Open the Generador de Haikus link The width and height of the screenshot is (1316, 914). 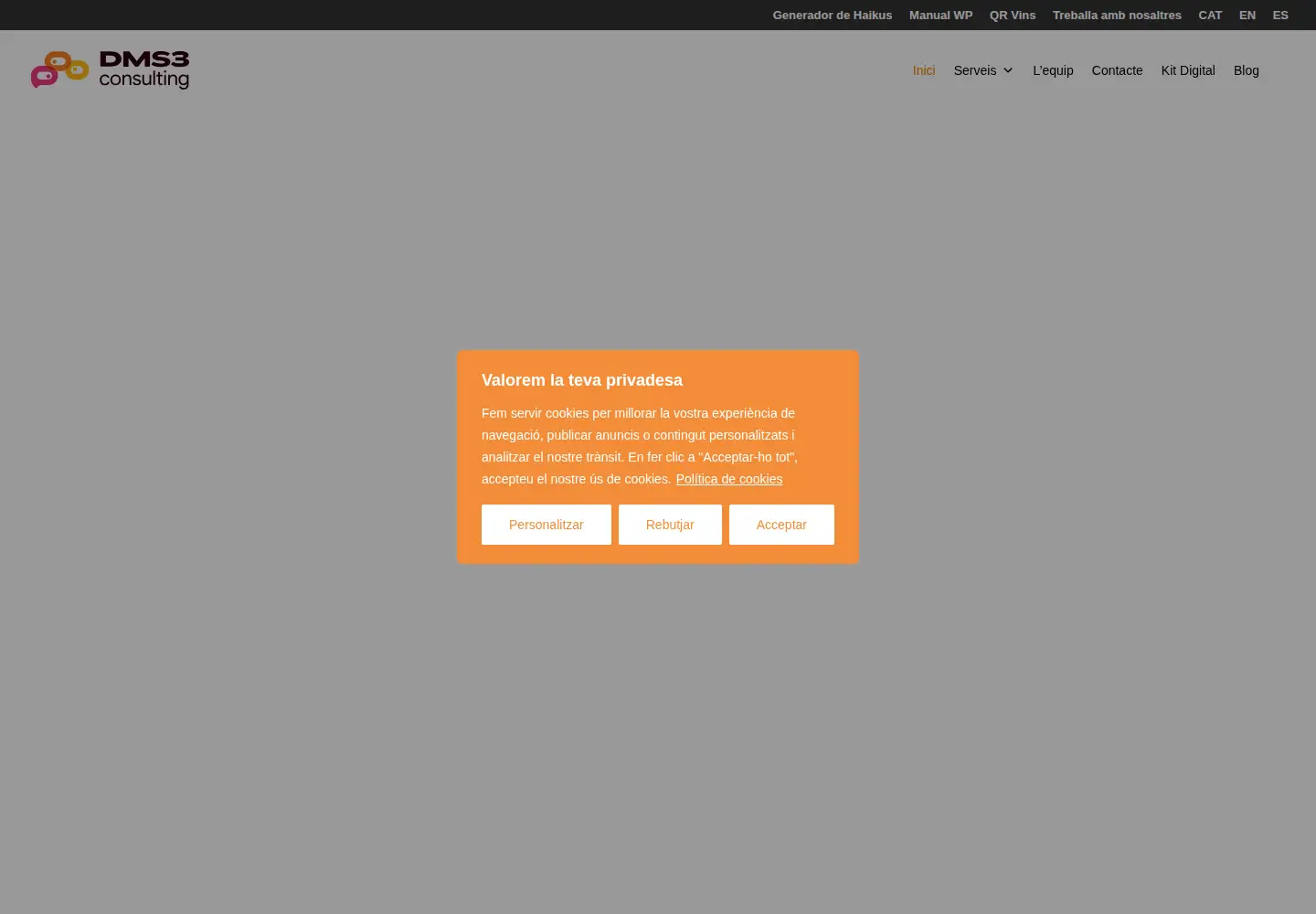833,16
